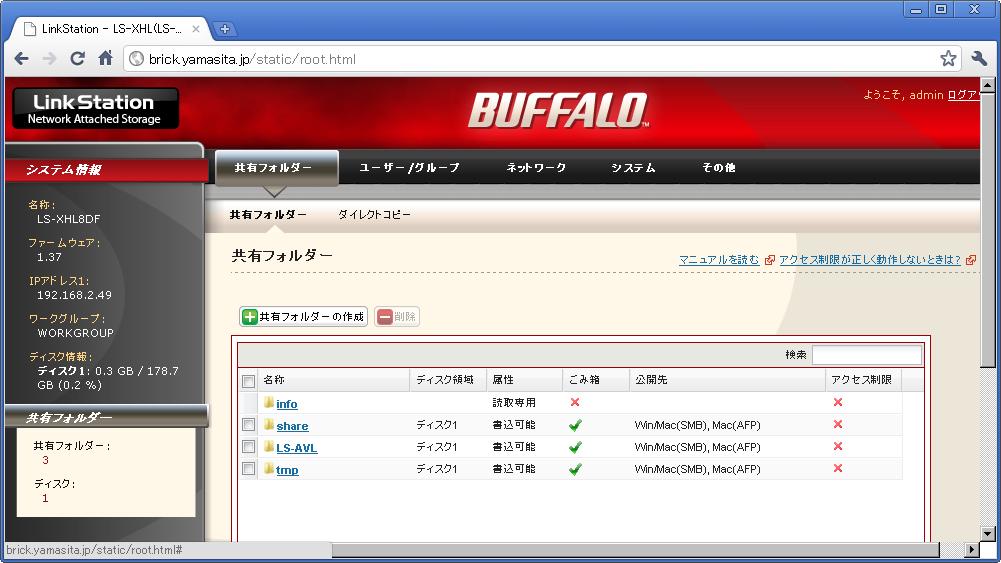Open アクセス制限が正しく動作しないときは help link
The image size is (1001, 563).
click(x=870, y=260)
